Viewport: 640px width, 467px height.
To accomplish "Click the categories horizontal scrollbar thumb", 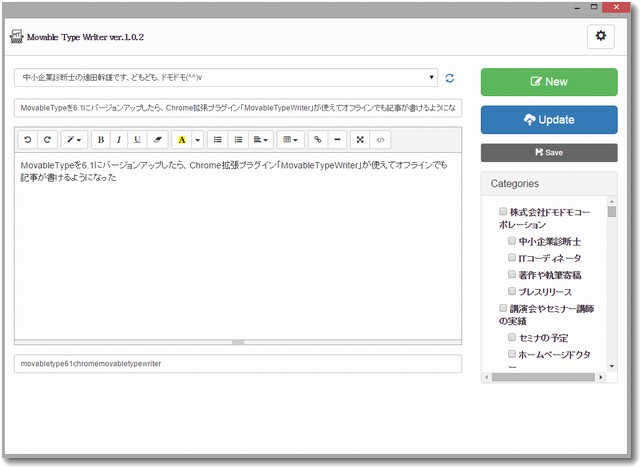I will [x=543, y=377].
